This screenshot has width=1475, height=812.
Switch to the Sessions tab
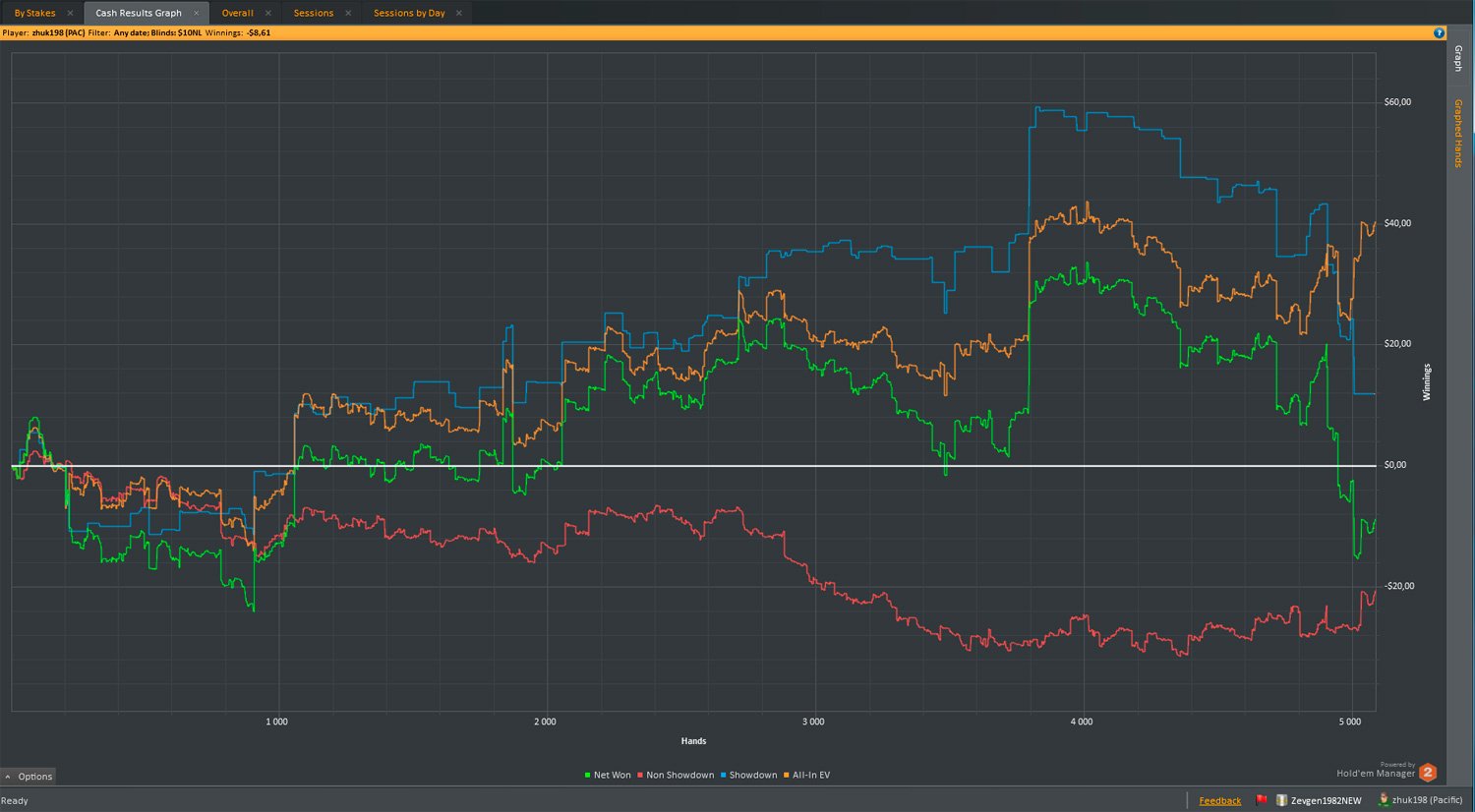[x=314, y=13]
